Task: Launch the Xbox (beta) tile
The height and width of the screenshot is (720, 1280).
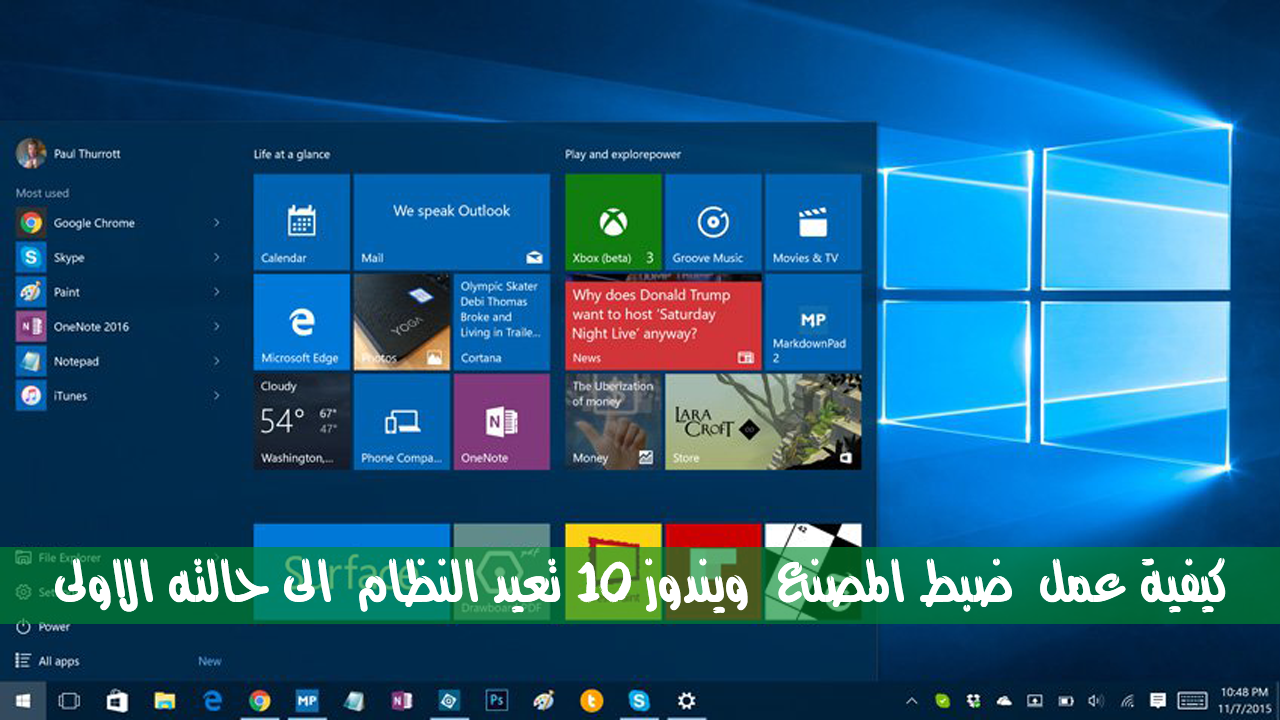Action: 613,222
